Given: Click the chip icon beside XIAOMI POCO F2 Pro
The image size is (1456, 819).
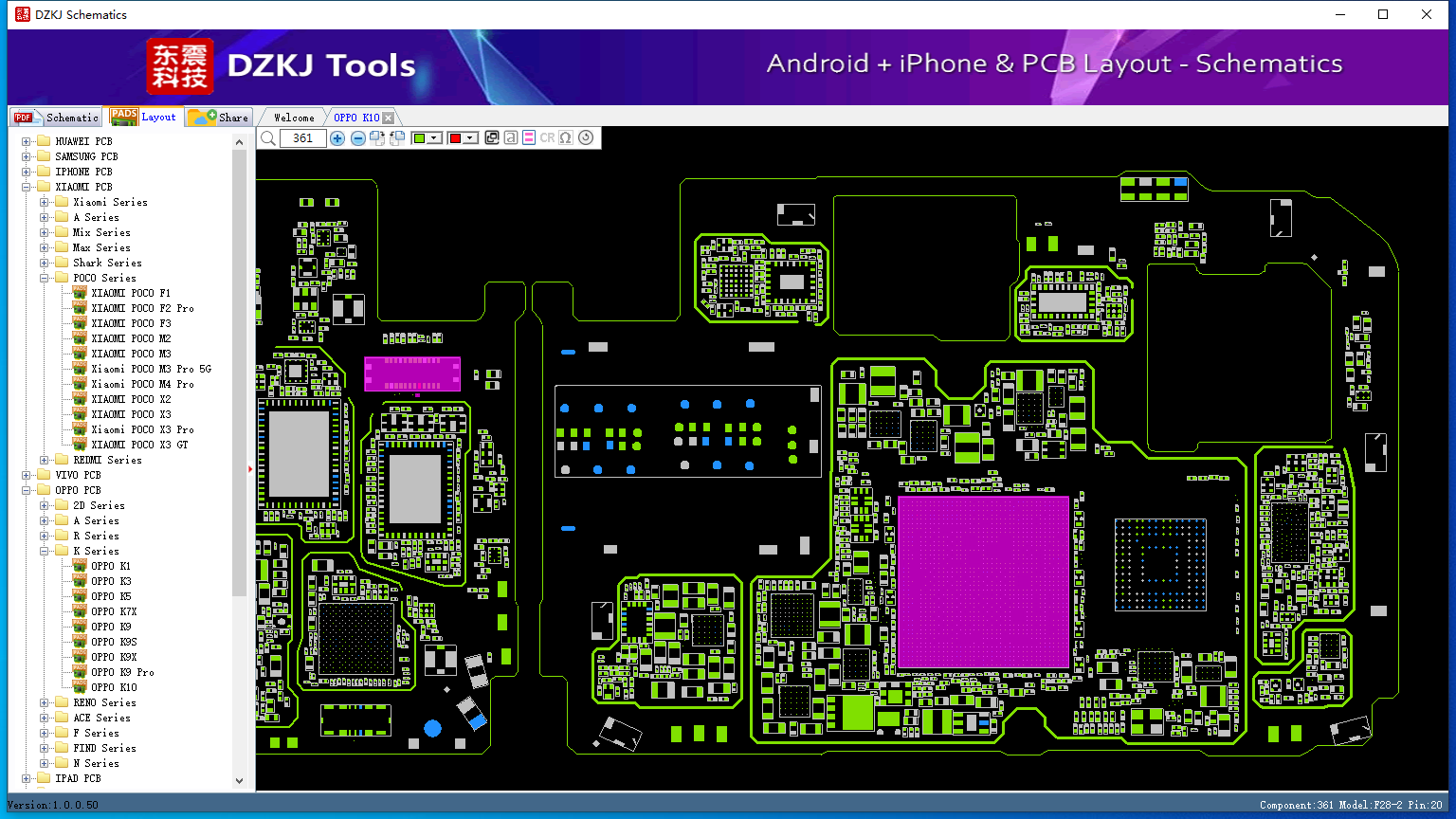Looking at the screenshot, I should (80, 308).
